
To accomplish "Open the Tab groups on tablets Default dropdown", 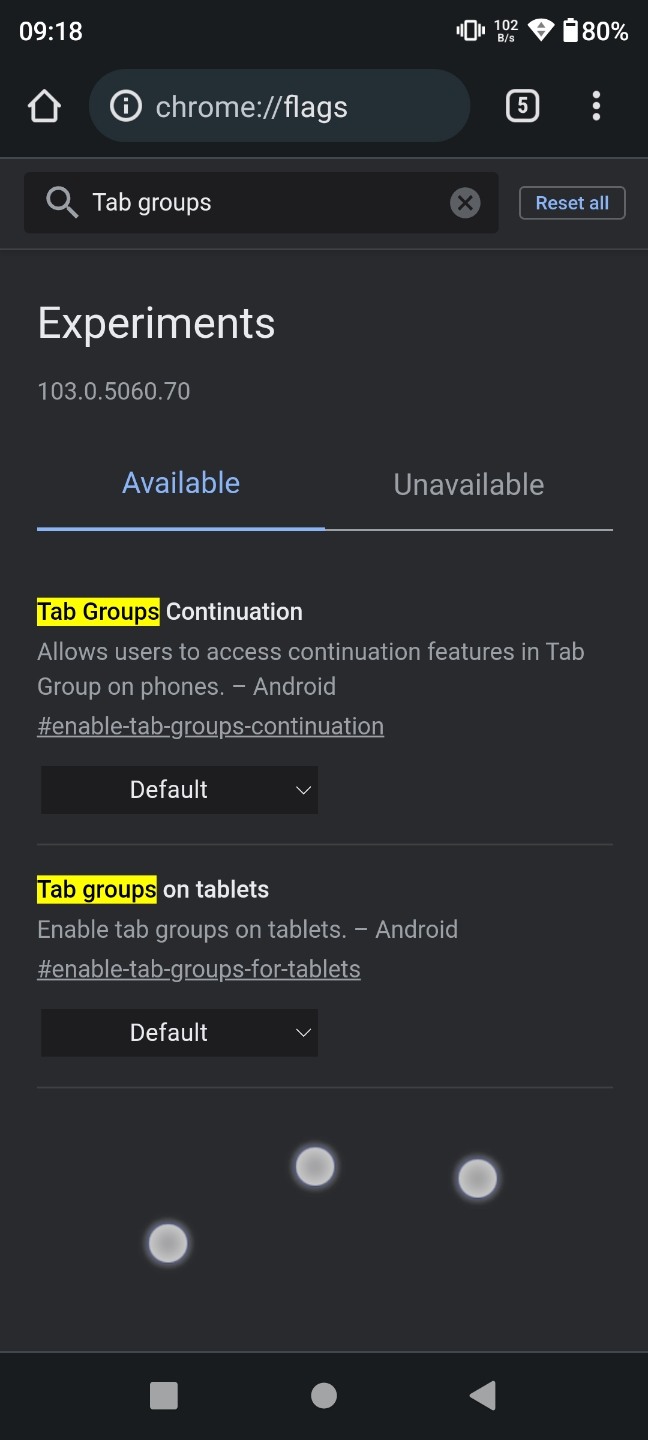I will point(179,1033).
